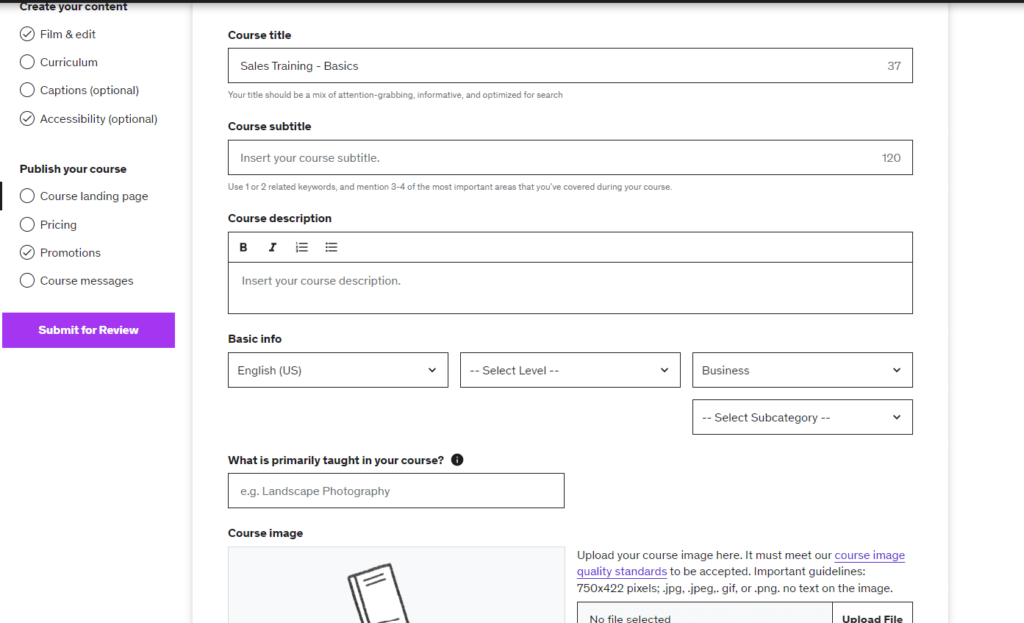Viewport: 1024px width, 623px height.
Task: Open the Select Level dropdown
Action: [570, 370]
